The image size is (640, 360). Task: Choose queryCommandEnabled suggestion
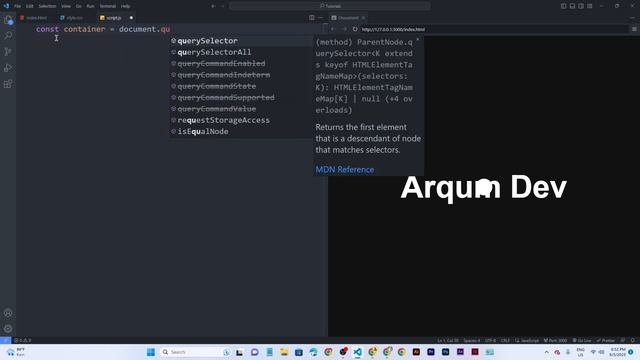[241, 64]
